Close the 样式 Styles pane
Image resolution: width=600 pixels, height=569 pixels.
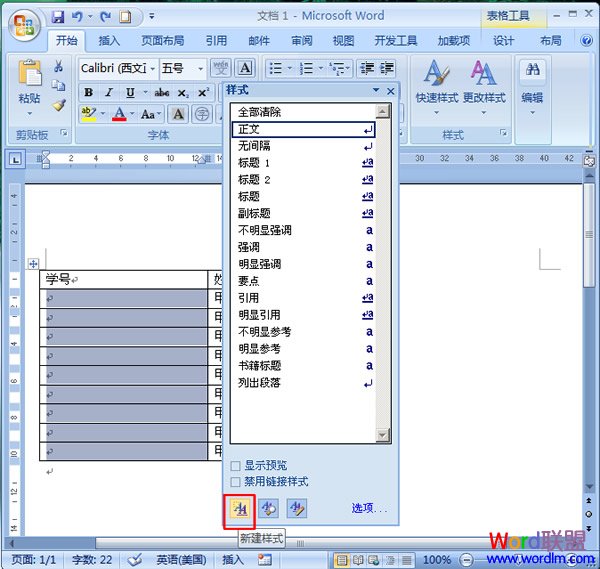tap(390, 91)
